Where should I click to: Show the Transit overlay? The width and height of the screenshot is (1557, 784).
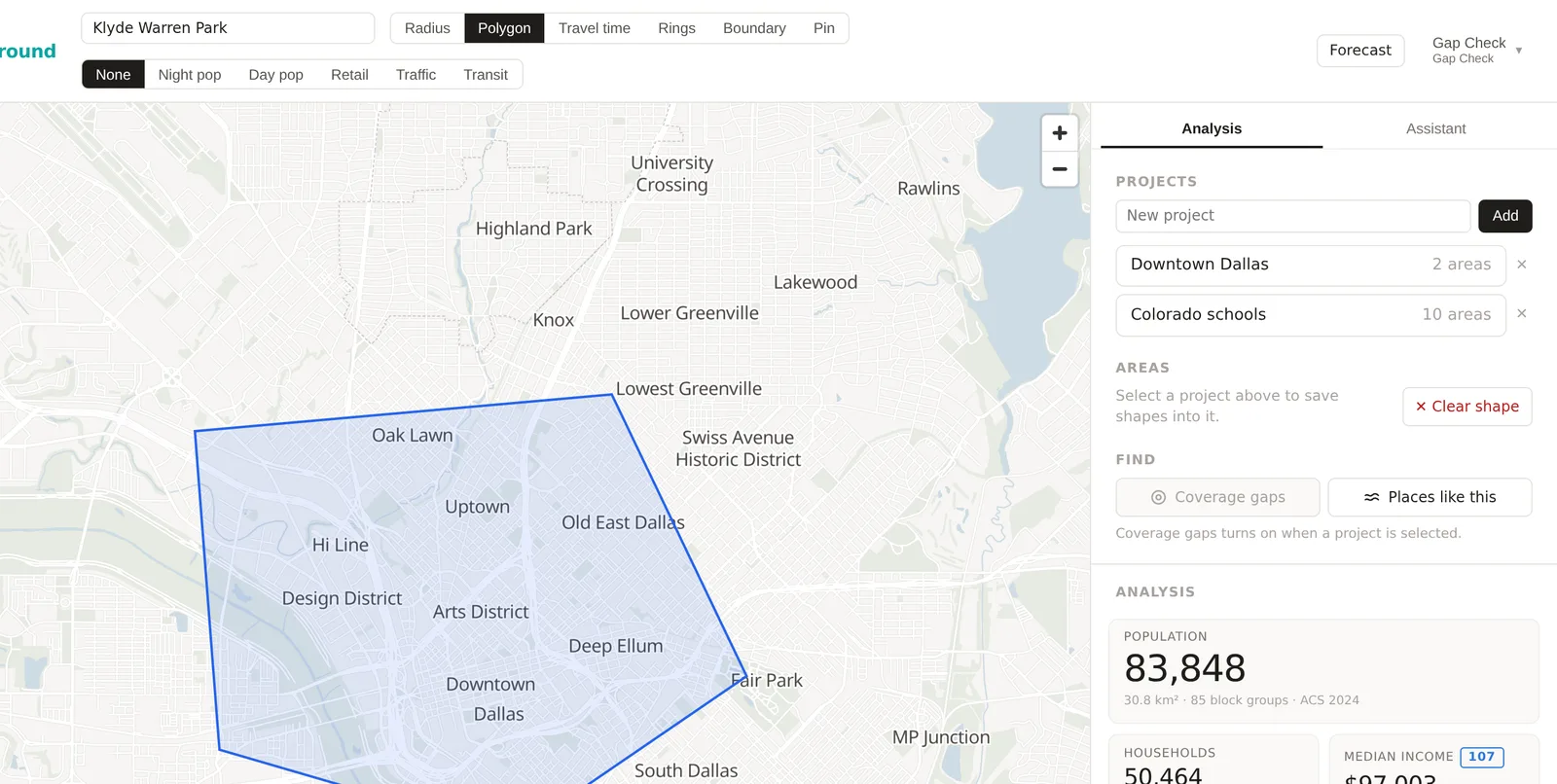(x=486, y=75)
